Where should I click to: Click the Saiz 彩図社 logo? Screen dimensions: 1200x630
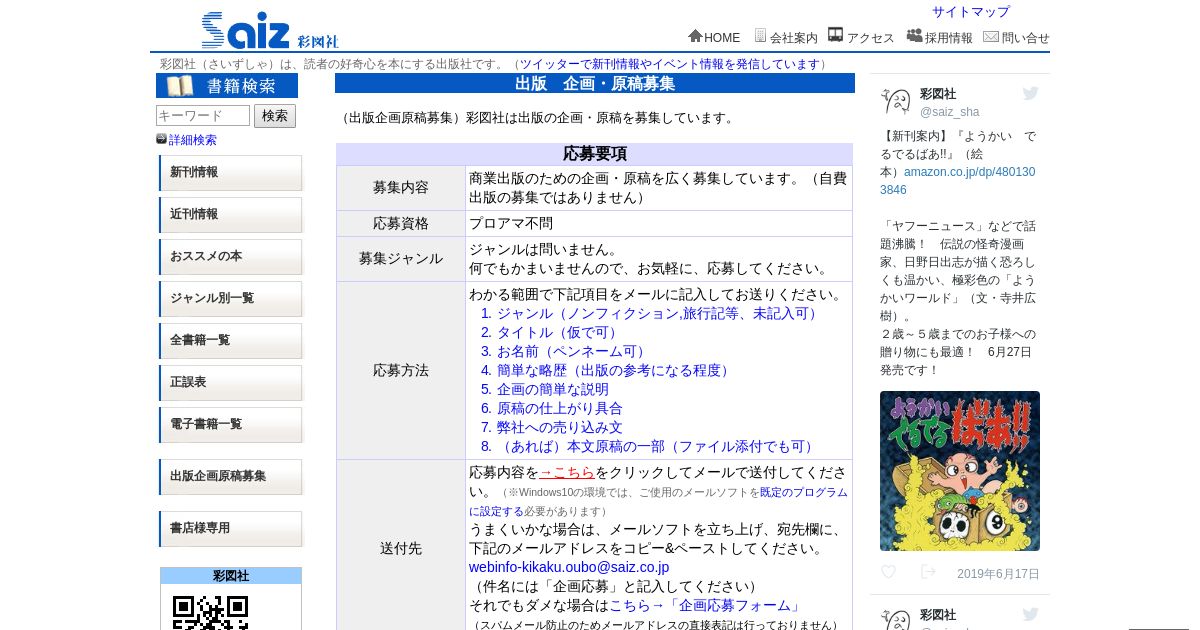pyautogui.click(x=270, y=30)
